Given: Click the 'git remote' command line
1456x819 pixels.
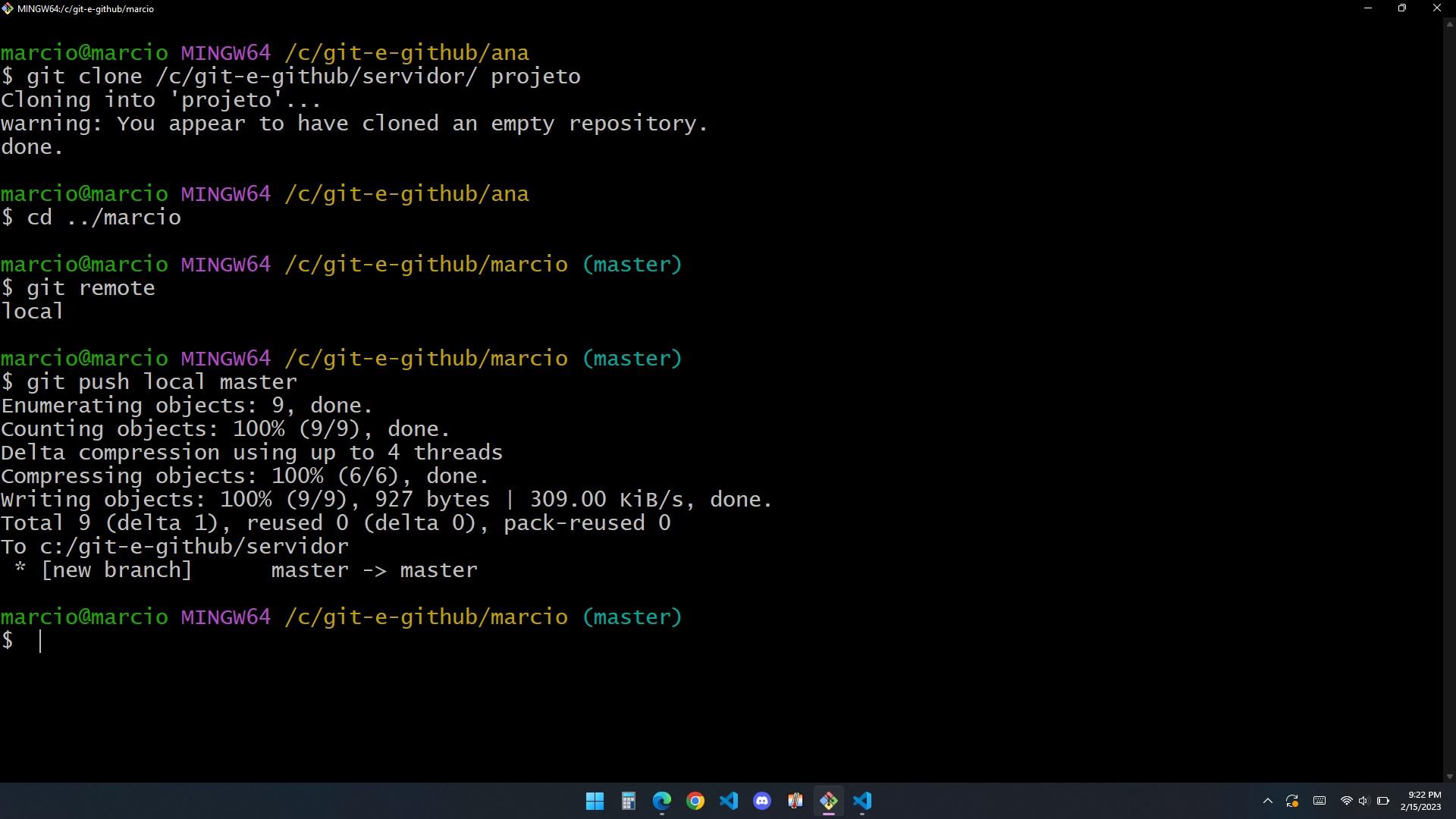Looking at the screenshot, I should pos(78,288).
